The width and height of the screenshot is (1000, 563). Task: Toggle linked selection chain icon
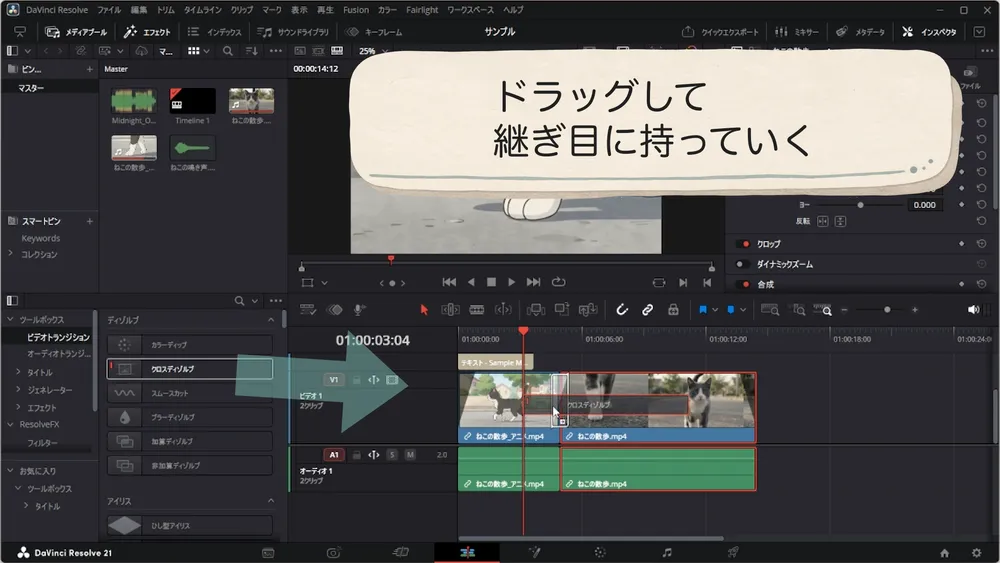pyautogui.click(x=647, y=310)
